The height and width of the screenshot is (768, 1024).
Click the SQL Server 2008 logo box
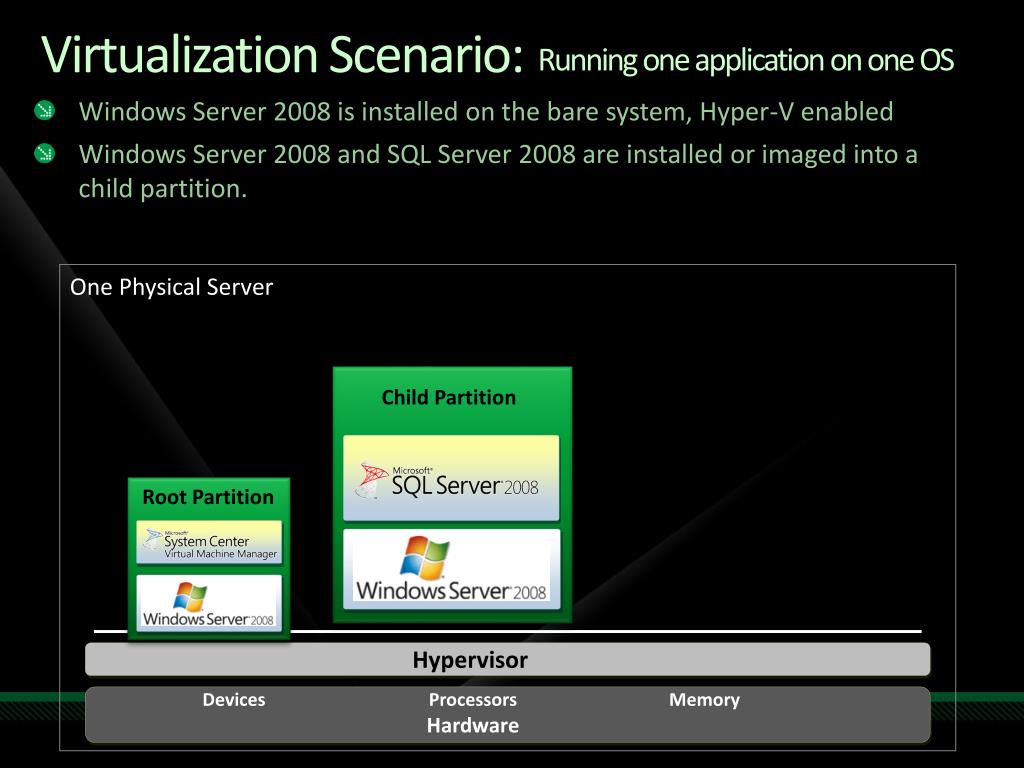451,478
